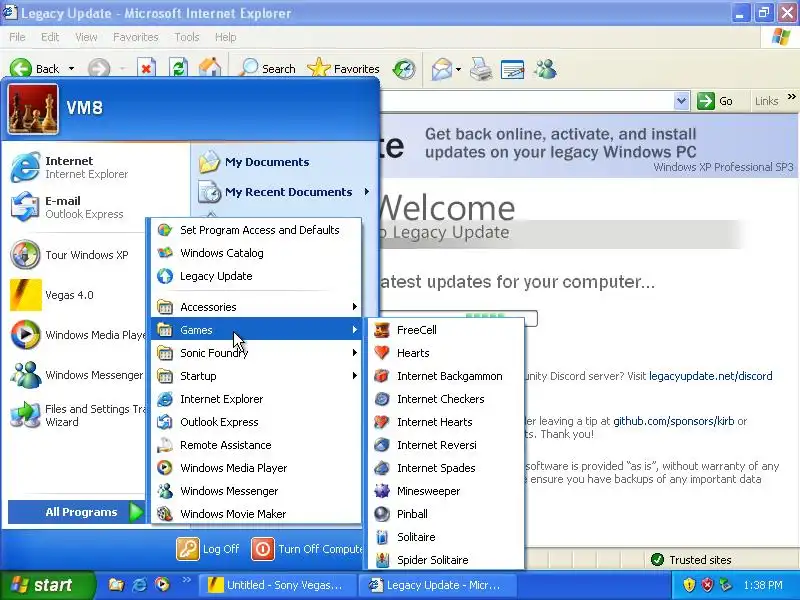800x600 pixels.
Task: Start Minesweeper
Action: [x=446, y=491]
